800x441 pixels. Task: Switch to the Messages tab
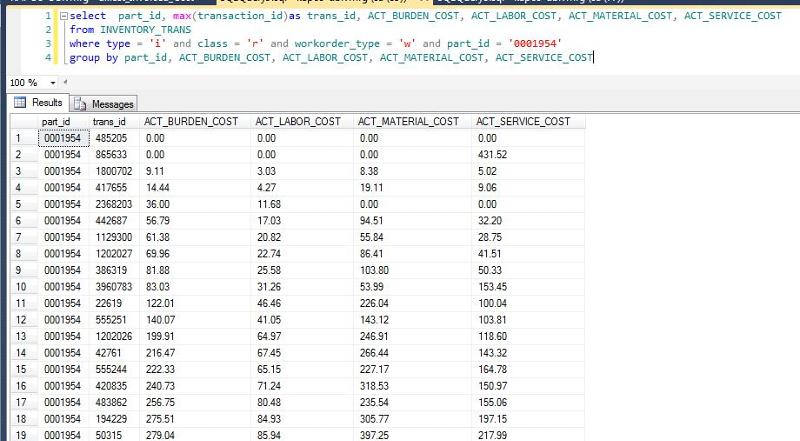pyautogui.click(x=104, y=104)
